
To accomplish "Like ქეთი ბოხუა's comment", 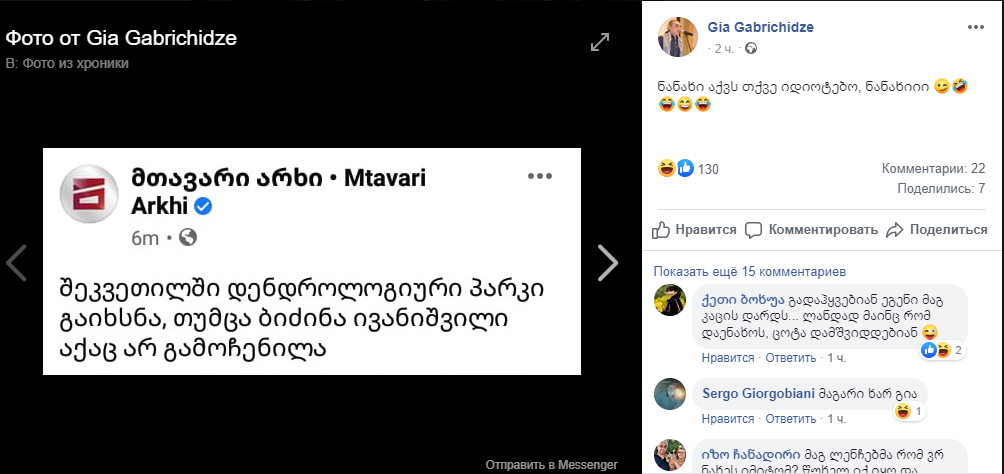I will [725, 357].
